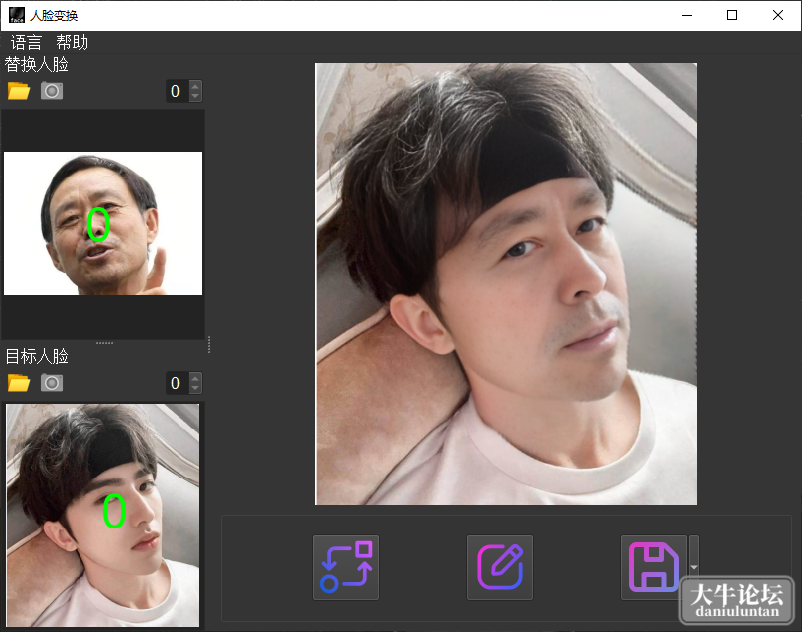Select the source face thumbnail of older man
The width and height of the screenshot is (802, 632).
pos(103,223)
